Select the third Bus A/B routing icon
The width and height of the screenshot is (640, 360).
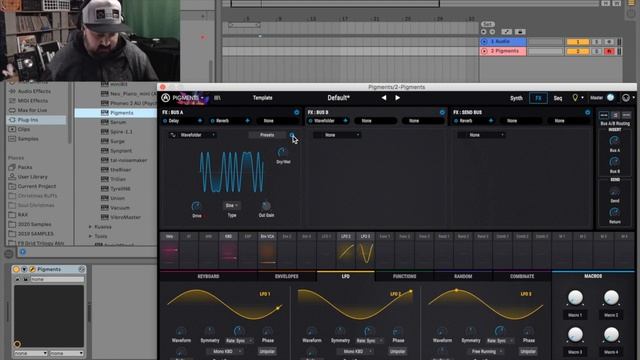(x=626, y=116)
